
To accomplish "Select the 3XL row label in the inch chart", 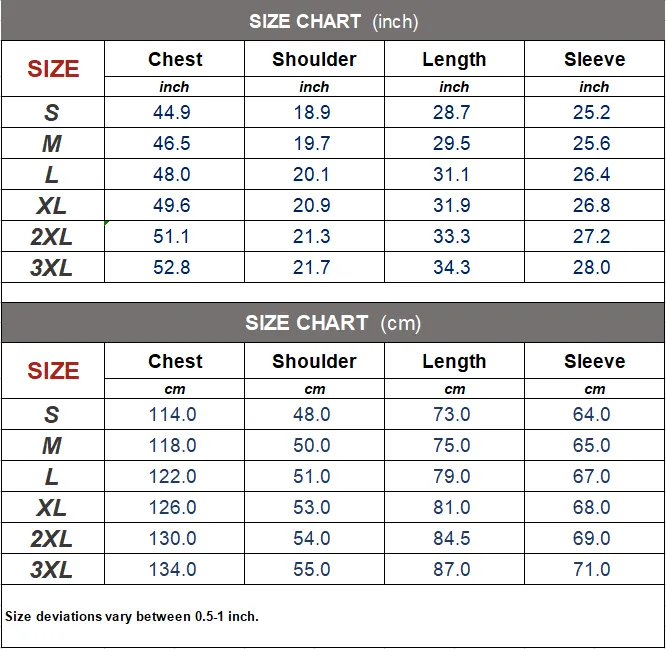I will [52, 268].
